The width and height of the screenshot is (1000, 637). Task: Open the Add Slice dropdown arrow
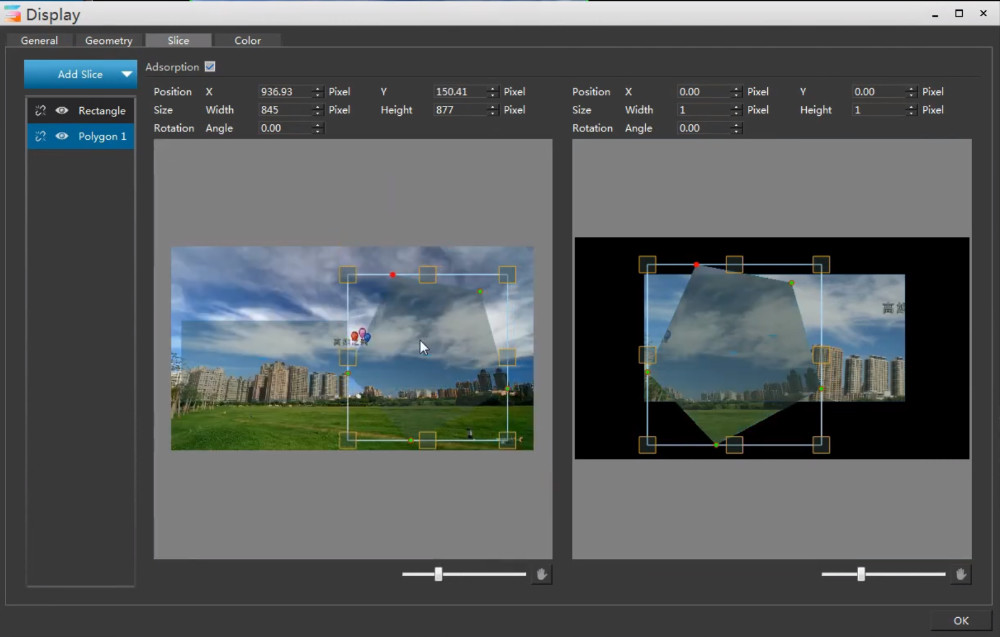coord(126,74)
